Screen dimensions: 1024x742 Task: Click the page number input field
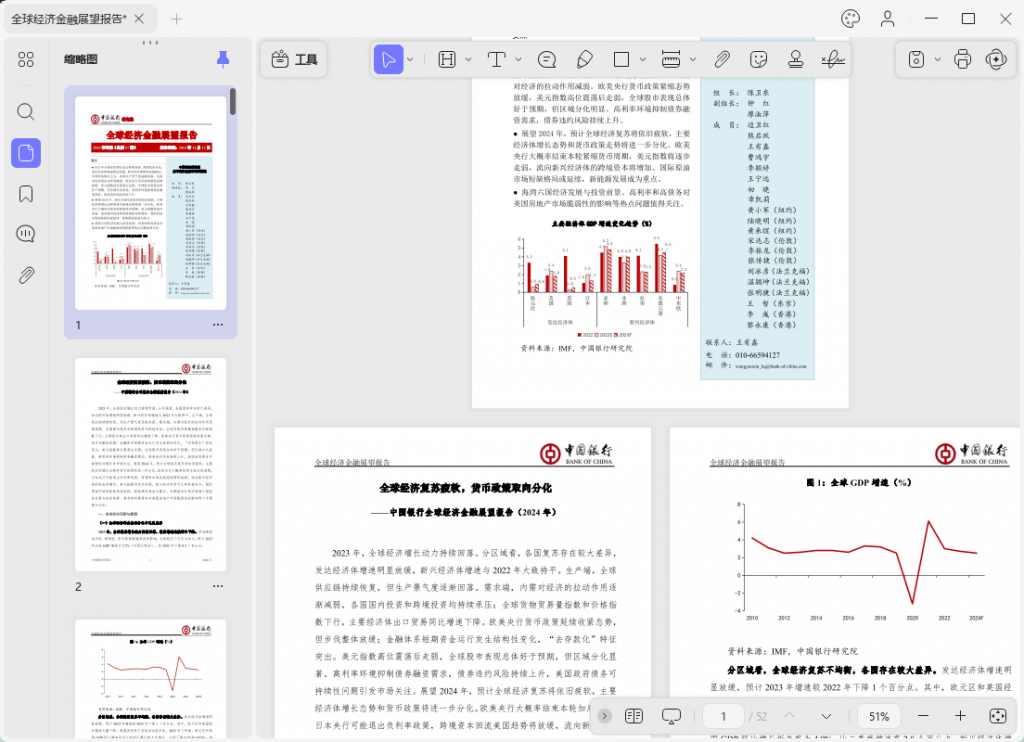(724, 716)
